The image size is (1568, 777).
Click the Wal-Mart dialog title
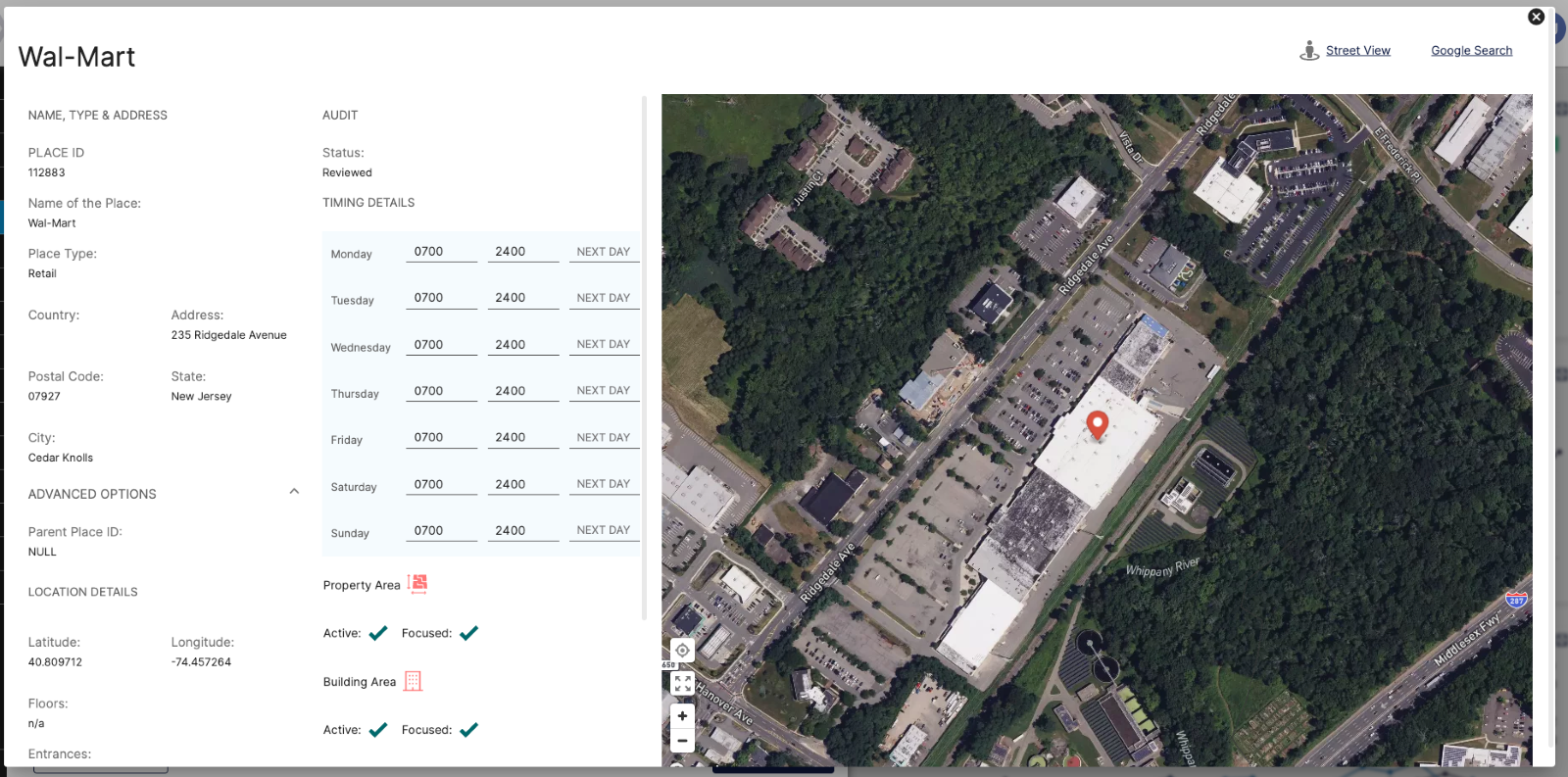tap(76, 57)
